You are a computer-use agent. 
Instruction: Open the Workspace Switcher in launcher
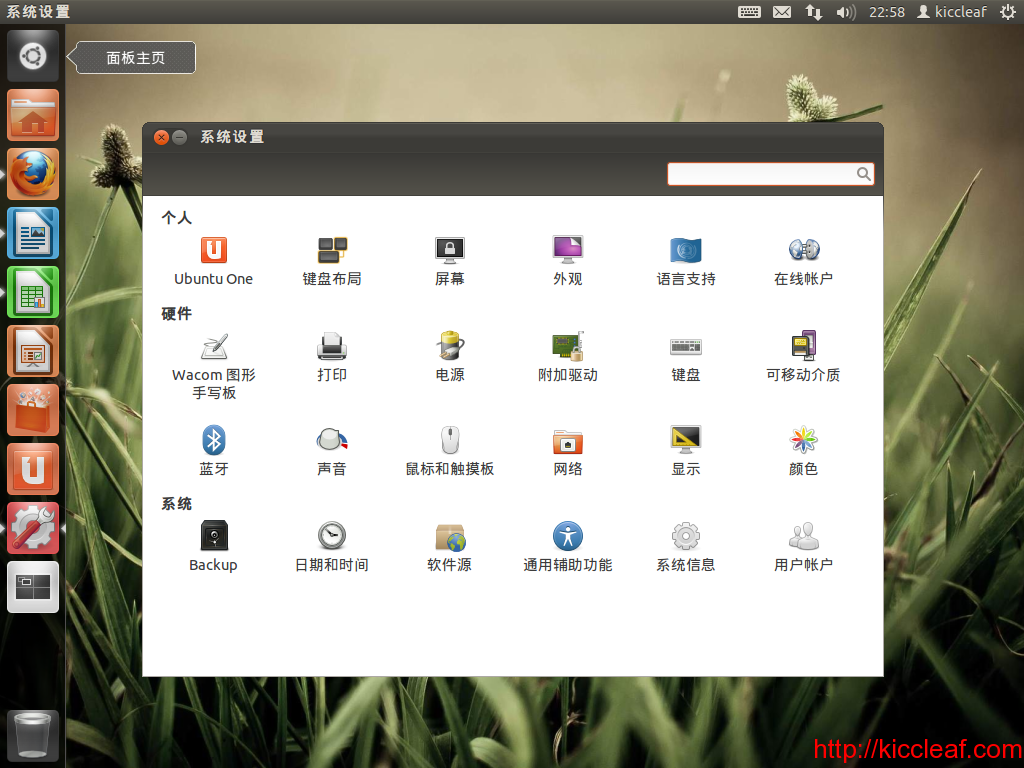[x=33, y=587]
